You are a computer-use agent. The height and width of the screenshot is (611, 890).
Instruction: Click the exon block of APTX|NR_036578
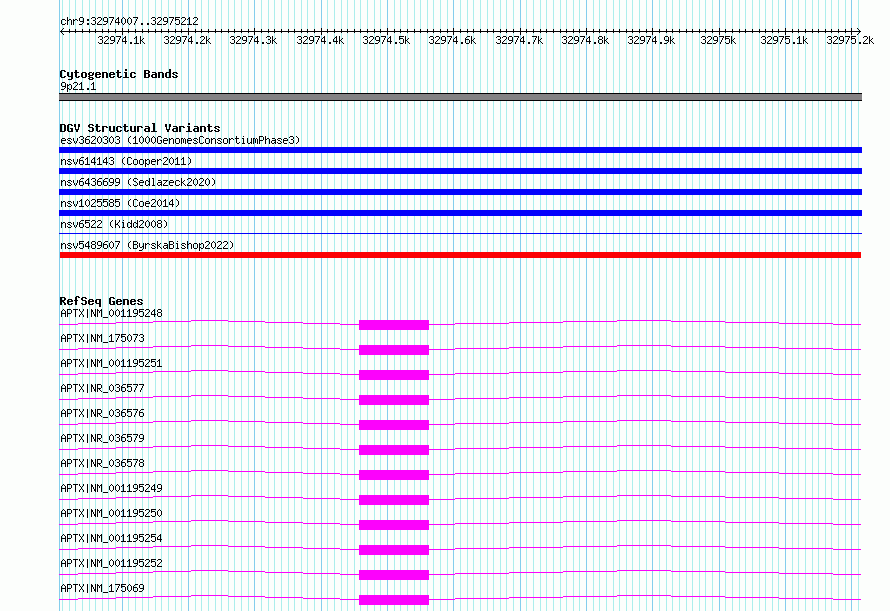click(x=394, y=475)
